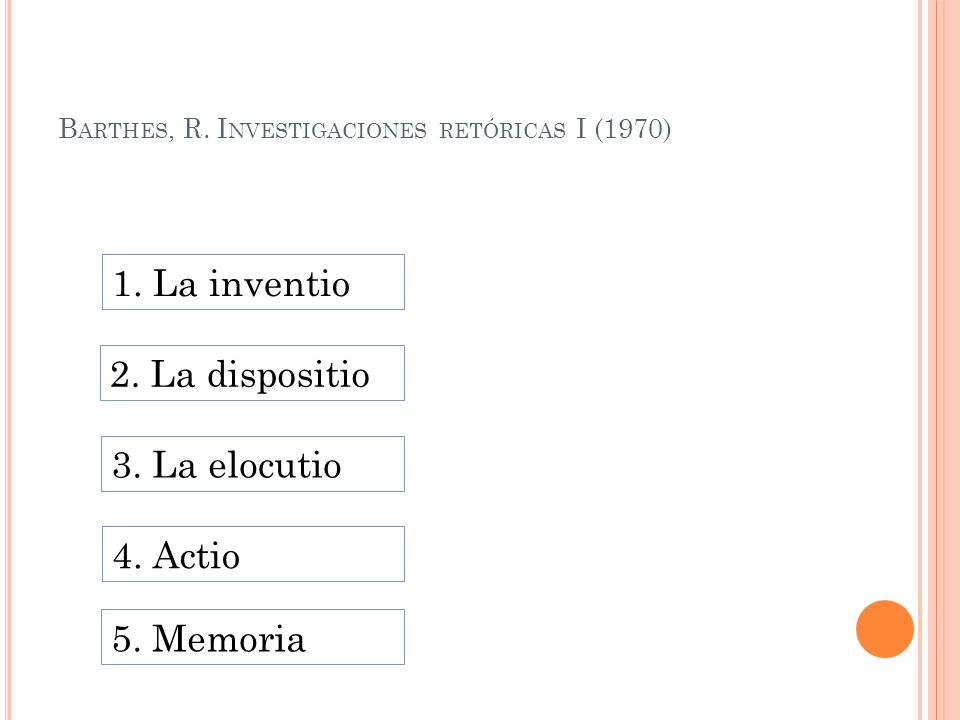Click the thin pink border on the left edge
This screenshot has height=720, width=960.
click(8, 360)
